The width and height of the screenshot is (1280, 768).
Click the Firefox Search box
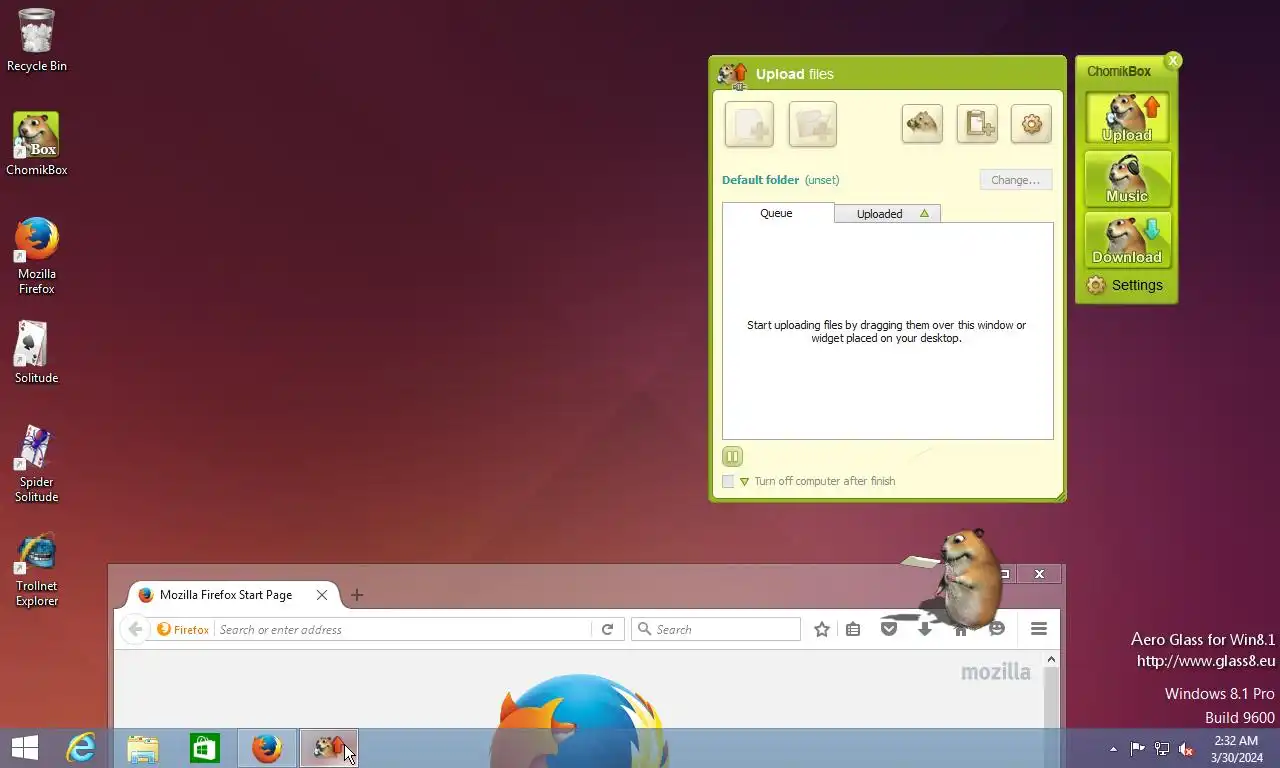(x=716, y=629)
